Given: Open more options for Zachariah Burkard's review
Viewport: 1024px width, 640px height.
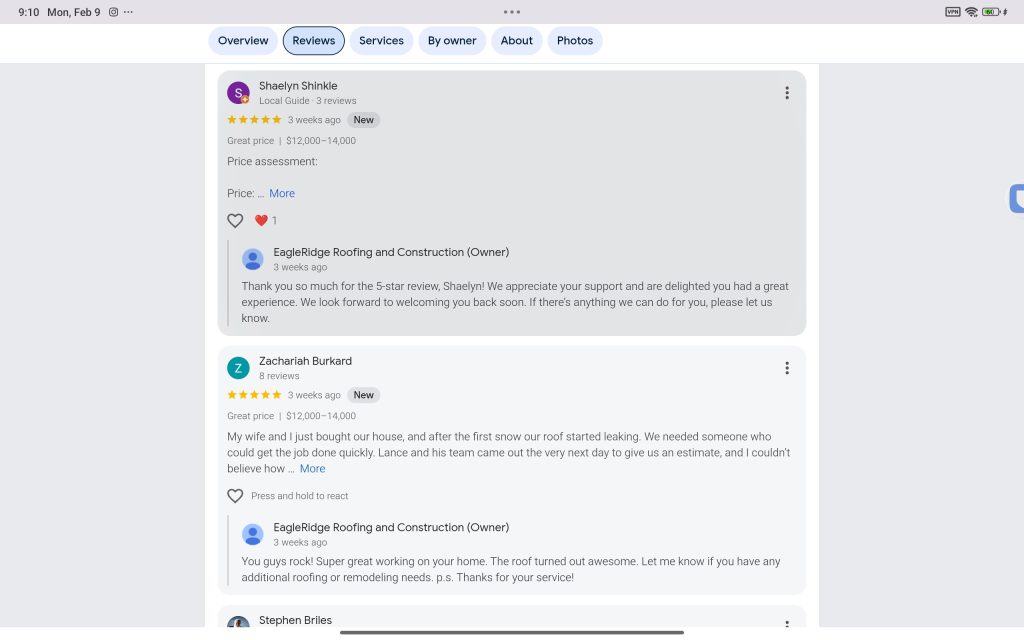Looking at the screenshot, I should pos(787,368).
